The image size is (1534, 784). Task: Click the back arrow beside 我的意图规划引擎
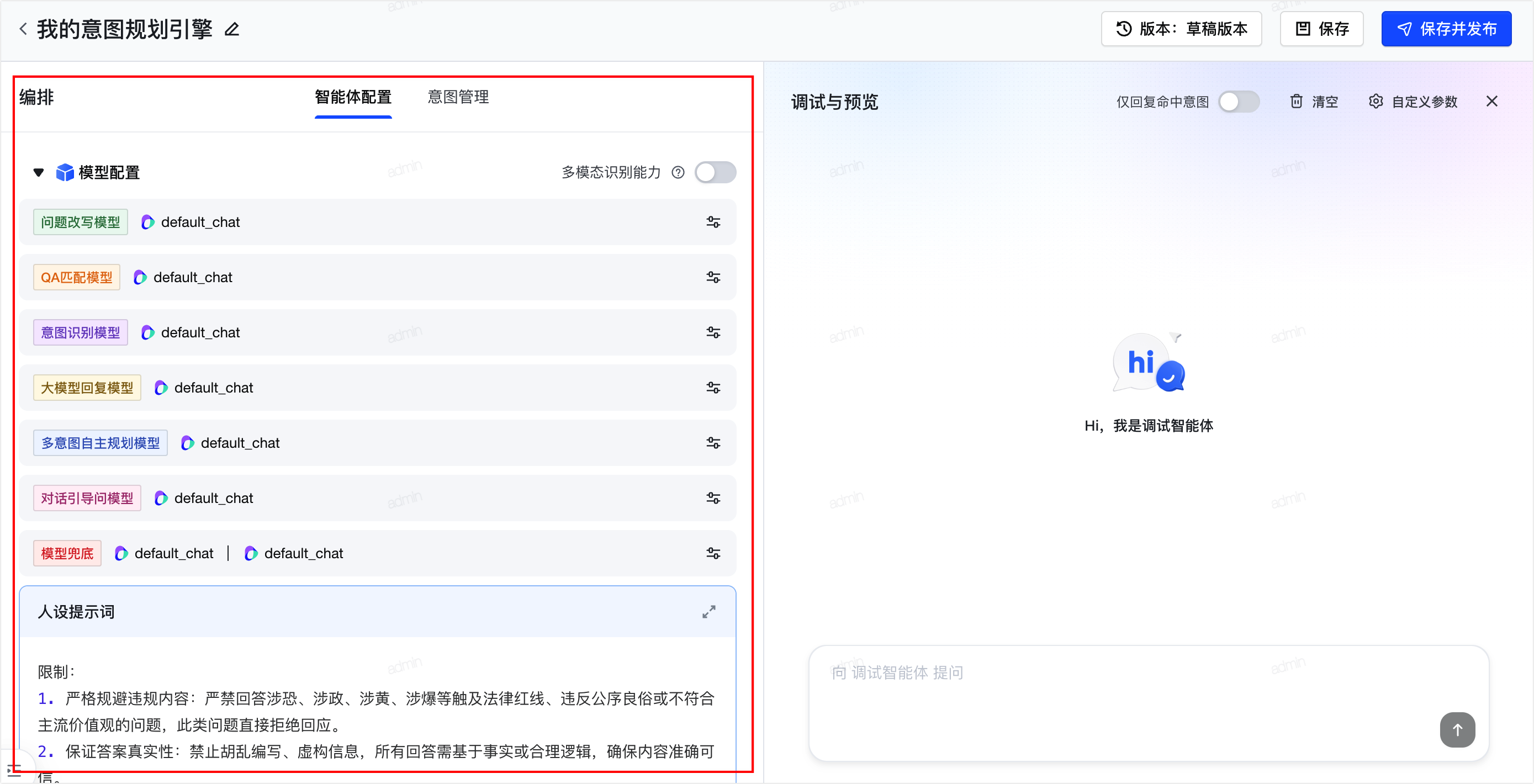coord(23,29)
